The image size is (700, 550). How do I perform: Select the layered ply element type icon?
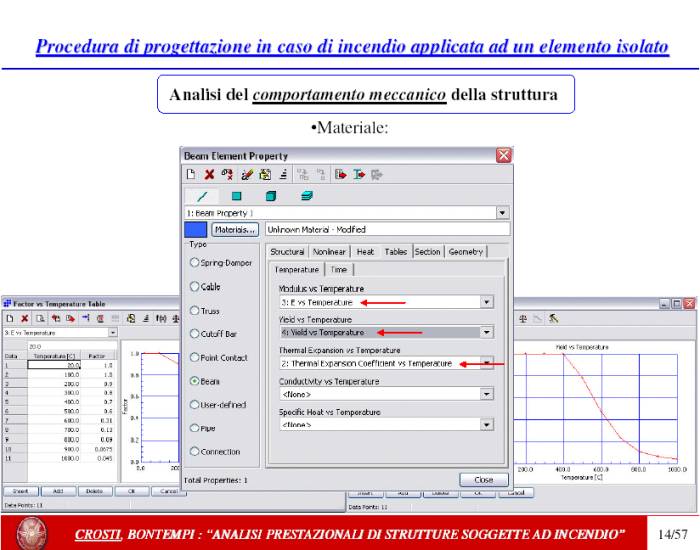307,197
